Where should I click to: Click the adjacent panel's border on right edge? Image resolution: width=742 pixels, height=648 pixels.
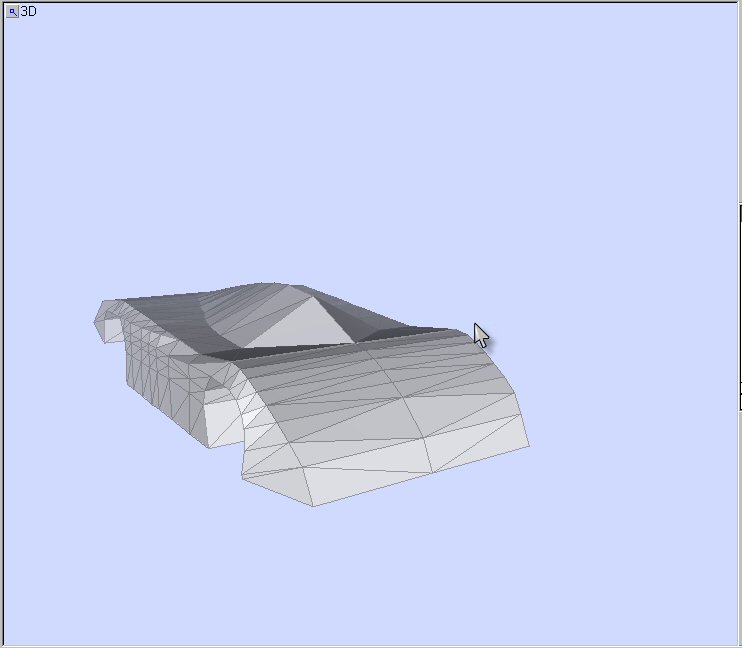click(739, 300)
